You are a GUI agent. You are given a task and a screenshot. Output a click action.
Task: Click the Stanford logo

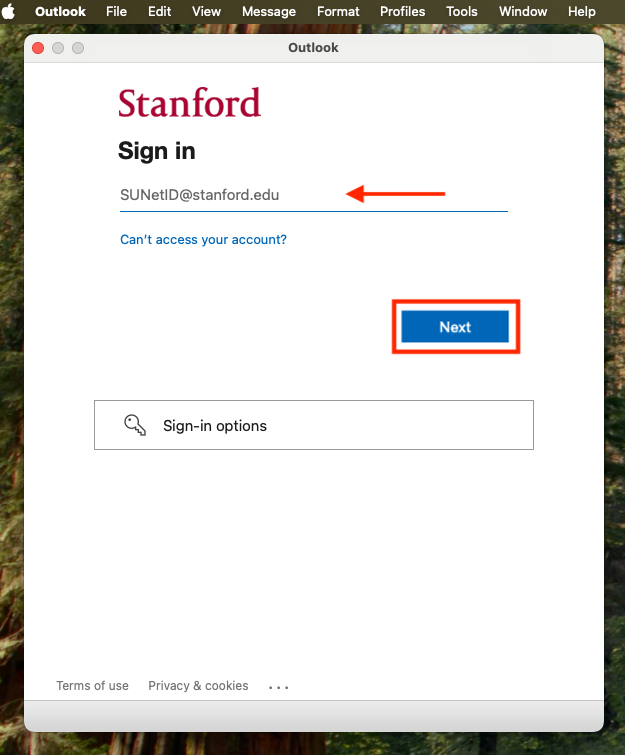(x=189, y=103)
